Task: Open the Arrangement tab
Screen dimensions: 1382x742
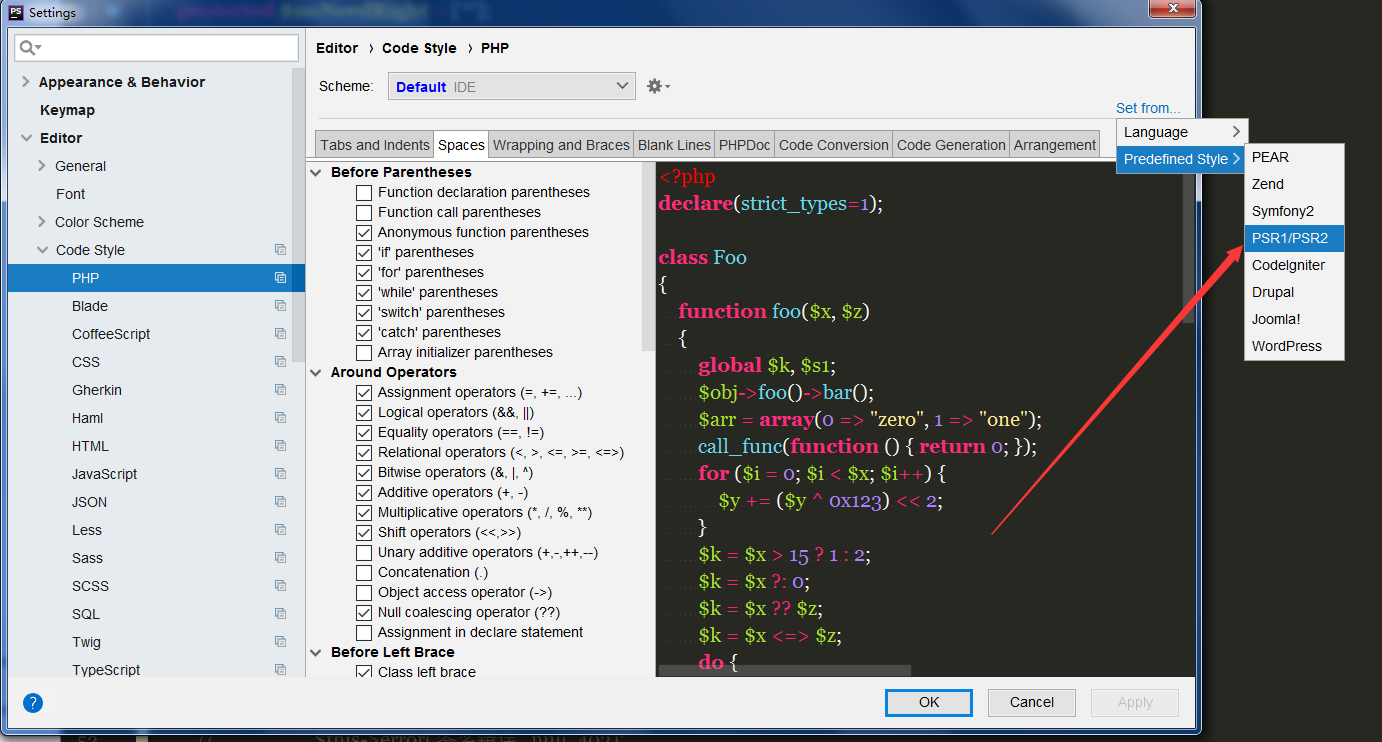Action: pyautogui.click(x=1055, y=145)
